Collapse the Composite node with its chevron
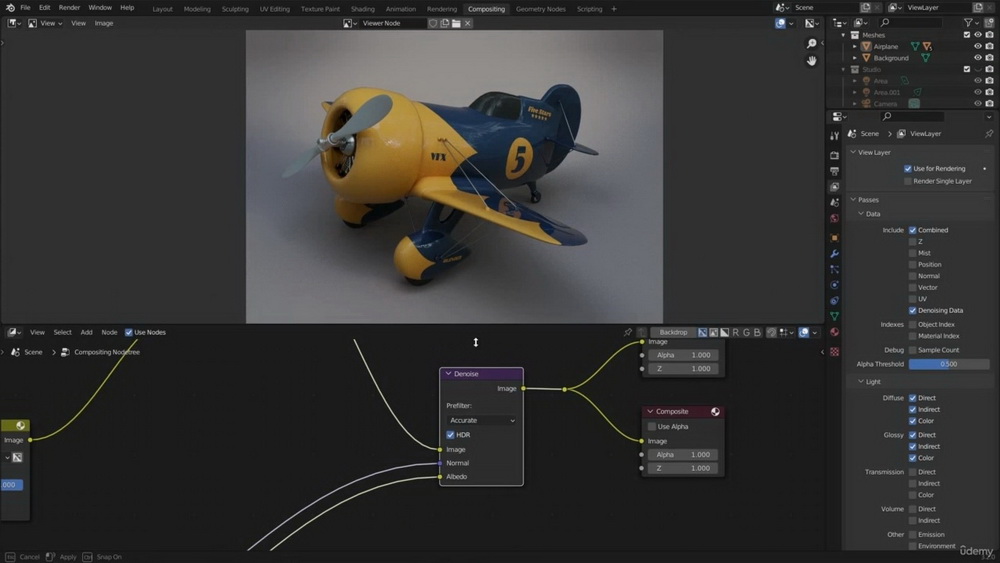This screenshot has width=1000, height=563. [650, 412]
